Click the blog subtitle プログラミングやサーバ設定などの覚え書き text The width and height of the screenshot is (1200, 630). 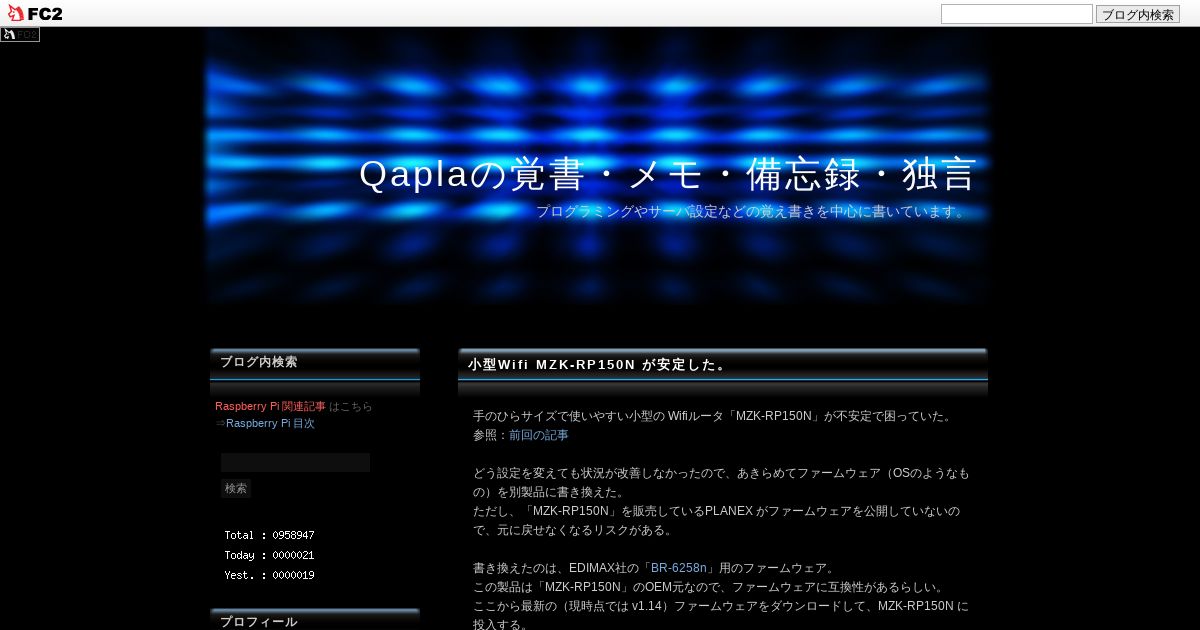752,212
